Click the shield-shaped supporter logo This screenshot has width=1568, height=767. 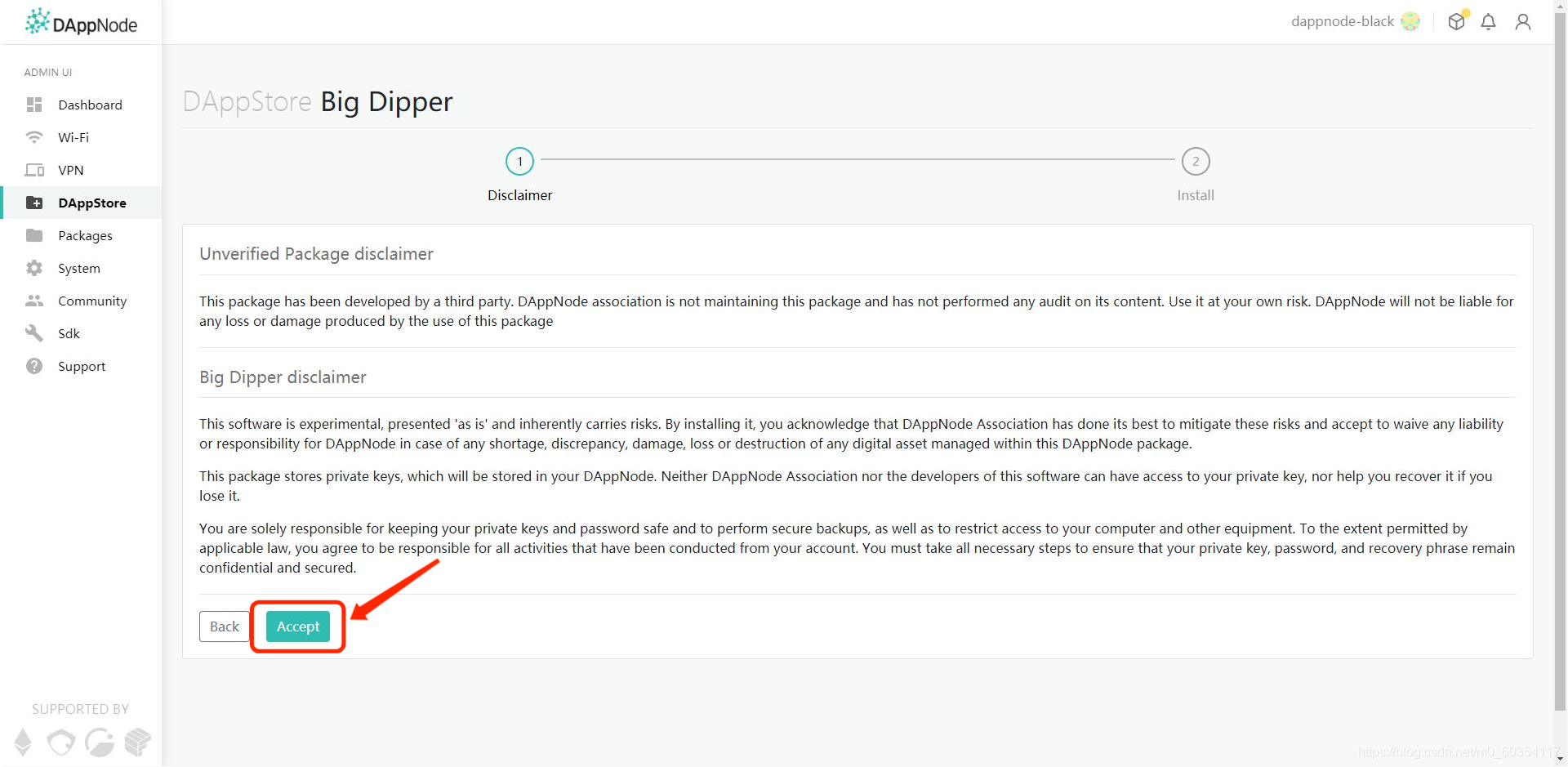61,742
